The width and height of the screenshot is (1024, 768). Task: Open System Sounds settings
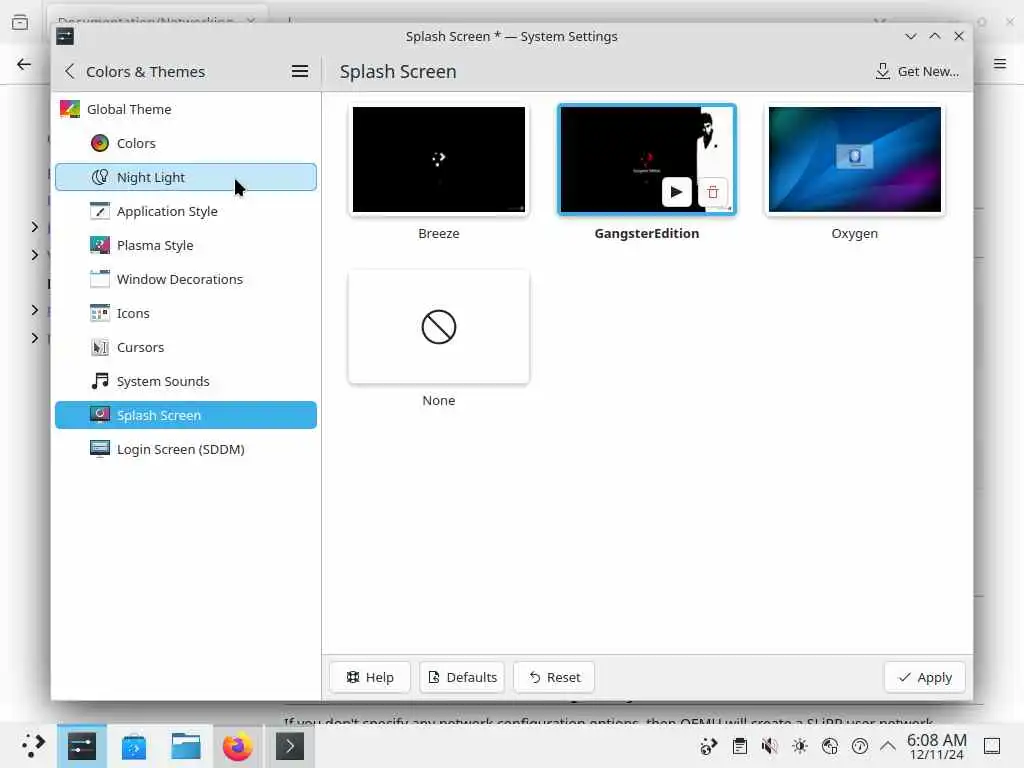[185, 381]
